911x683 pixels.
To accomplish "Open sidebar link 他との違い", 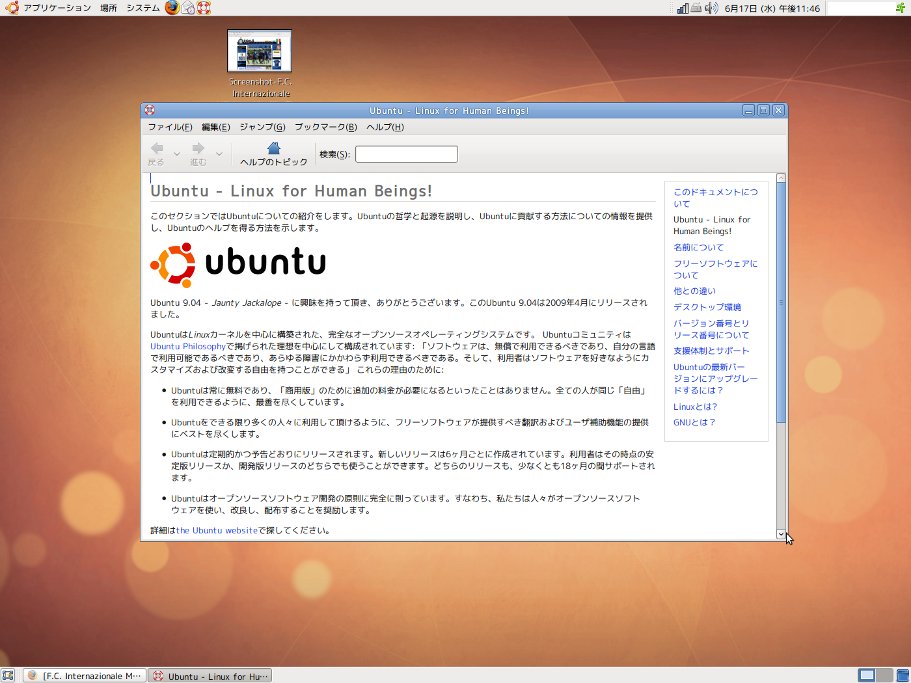I will point(694,291).
